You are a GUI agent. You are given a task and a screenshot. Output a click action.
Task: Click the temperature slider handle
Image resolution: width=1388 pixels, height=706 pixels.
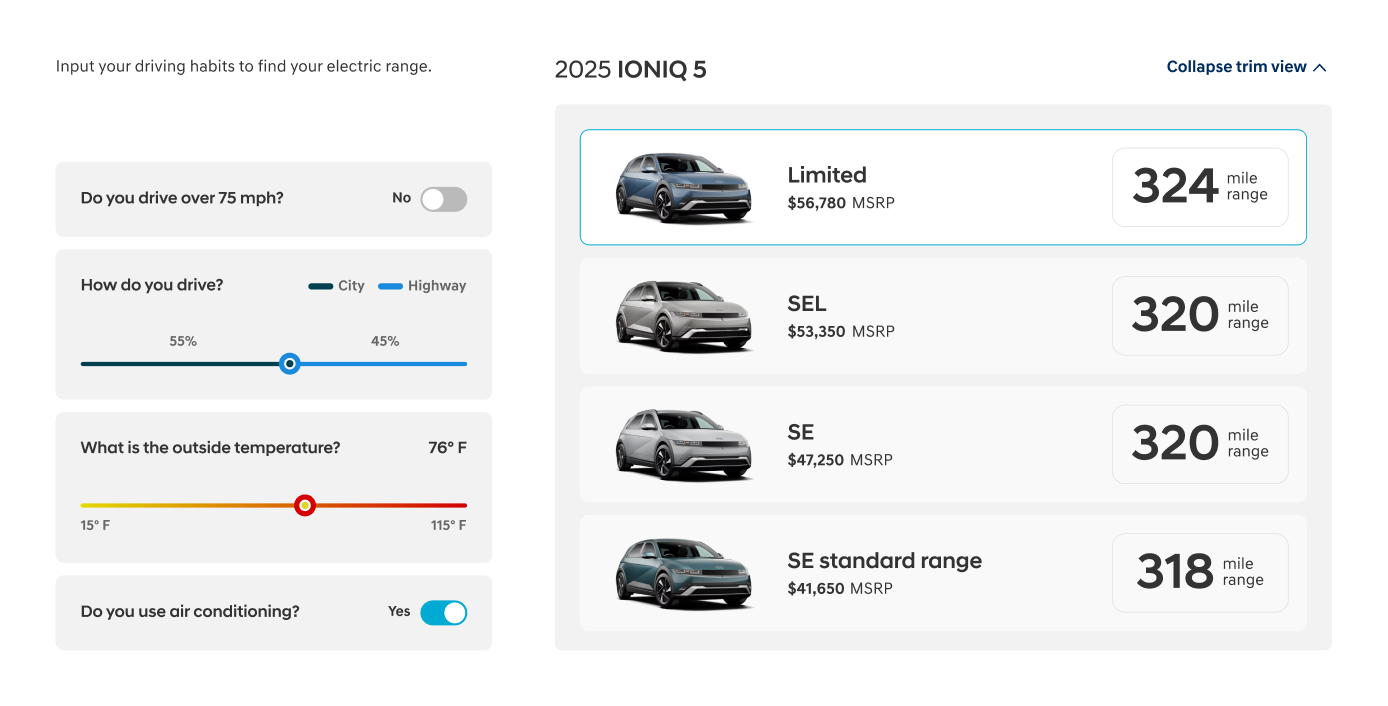click(305, 505)
